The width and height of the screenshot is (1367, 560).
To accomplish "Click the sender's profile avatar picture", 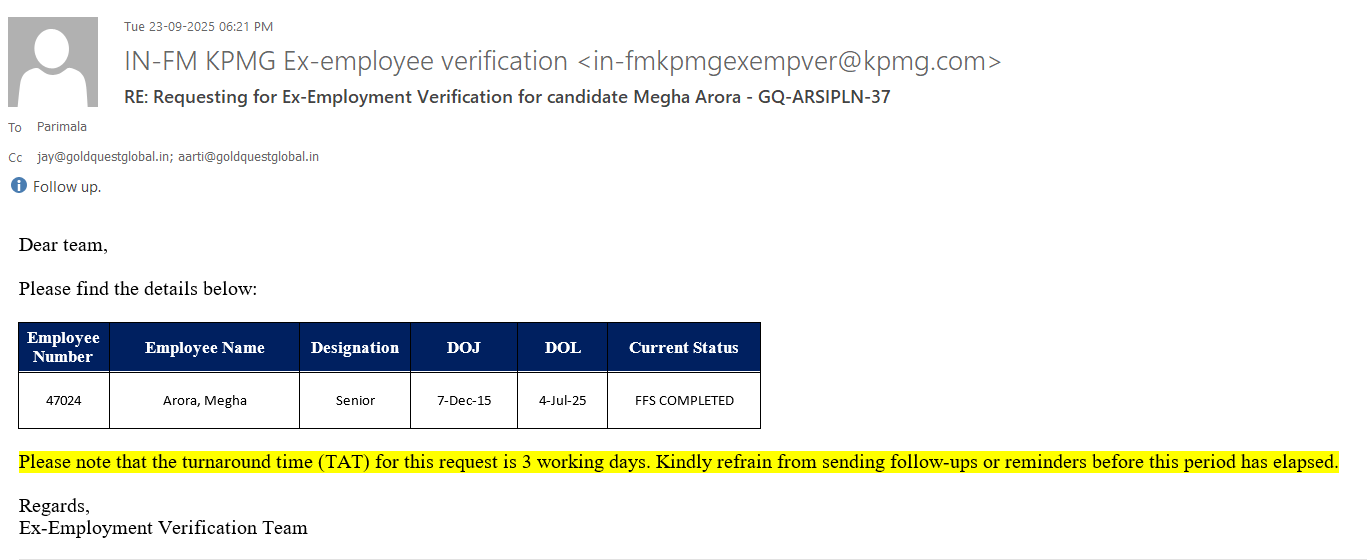I will click(x=53, y=62).
